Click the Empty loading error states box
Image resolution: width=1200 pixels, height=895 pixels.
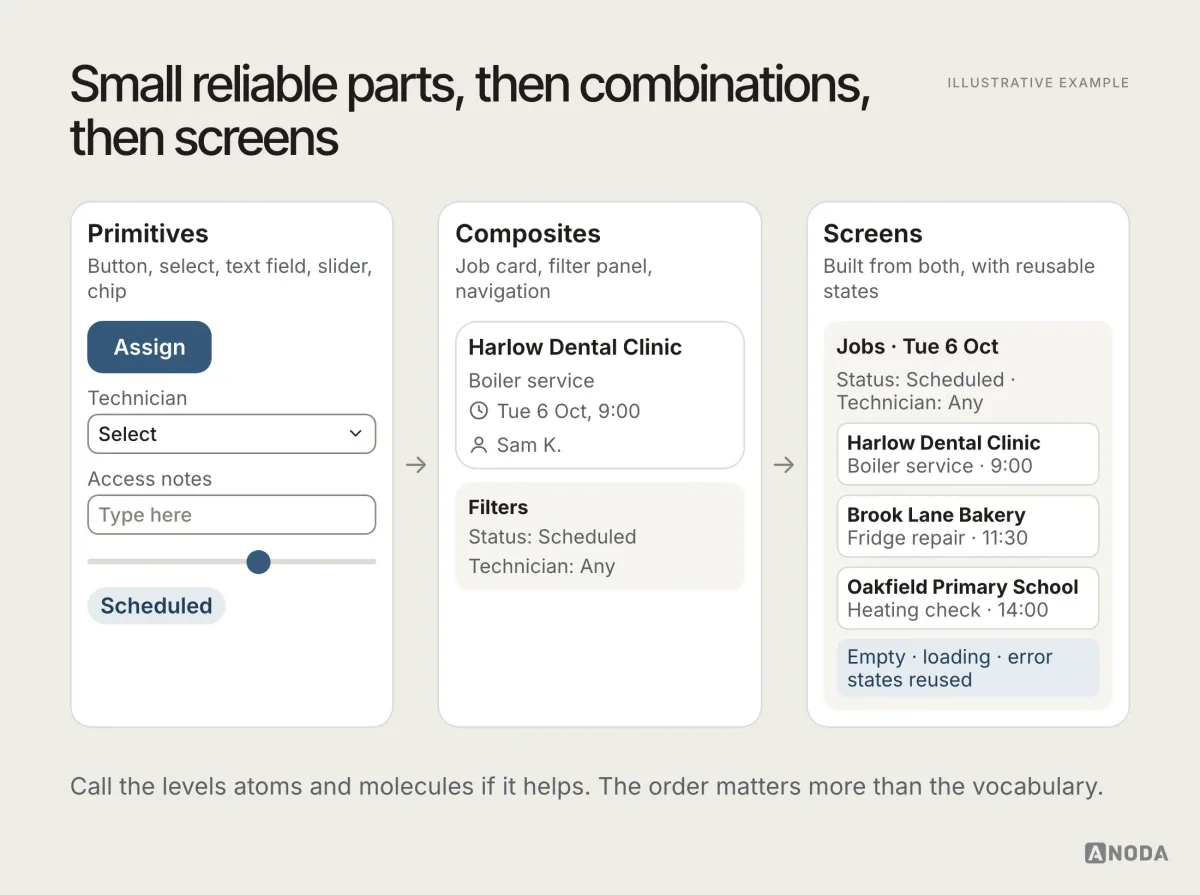point(968,668)
